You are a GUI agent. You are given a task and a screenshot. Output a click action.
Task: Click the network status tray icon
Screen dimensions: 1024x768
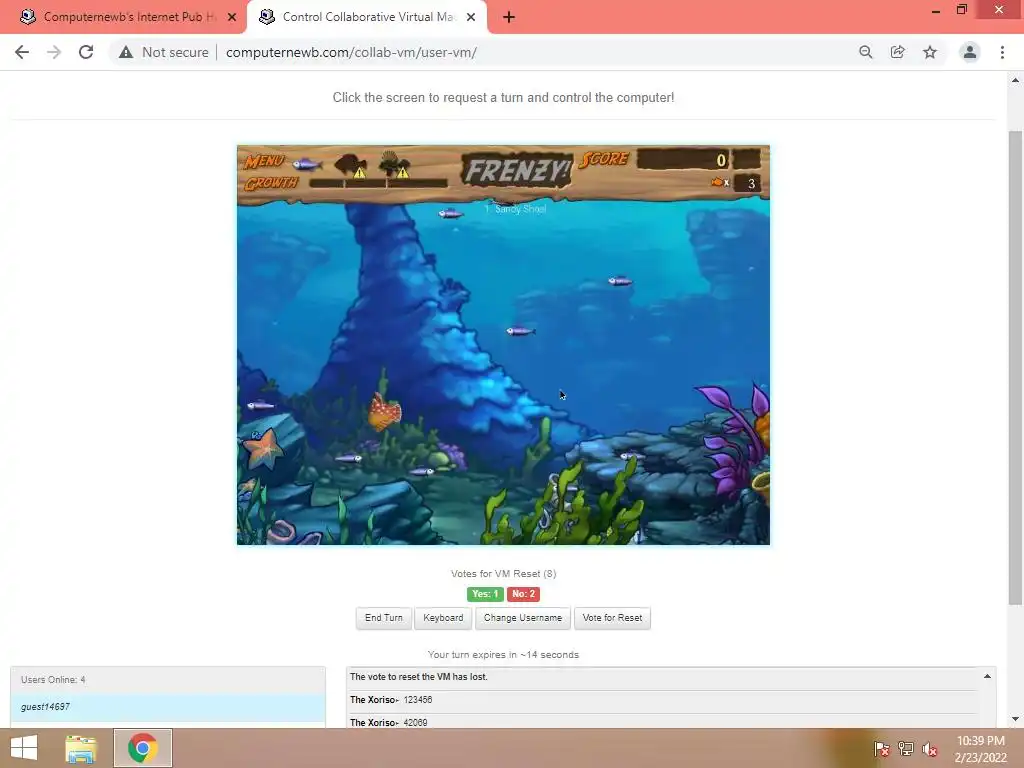point(905,749)
